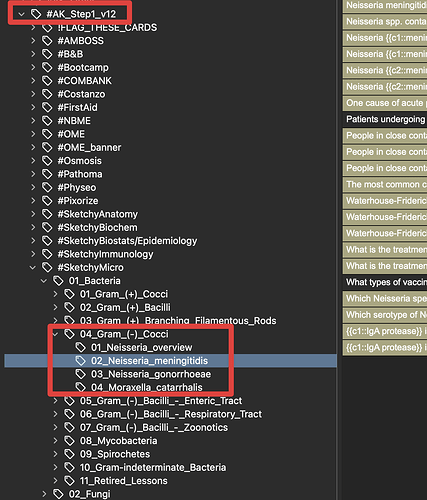The height and width of the screenshot is (500, 427).
Task: Click the tag icon beside #SketchyImmunology
Action: click(x=47, y=254)
